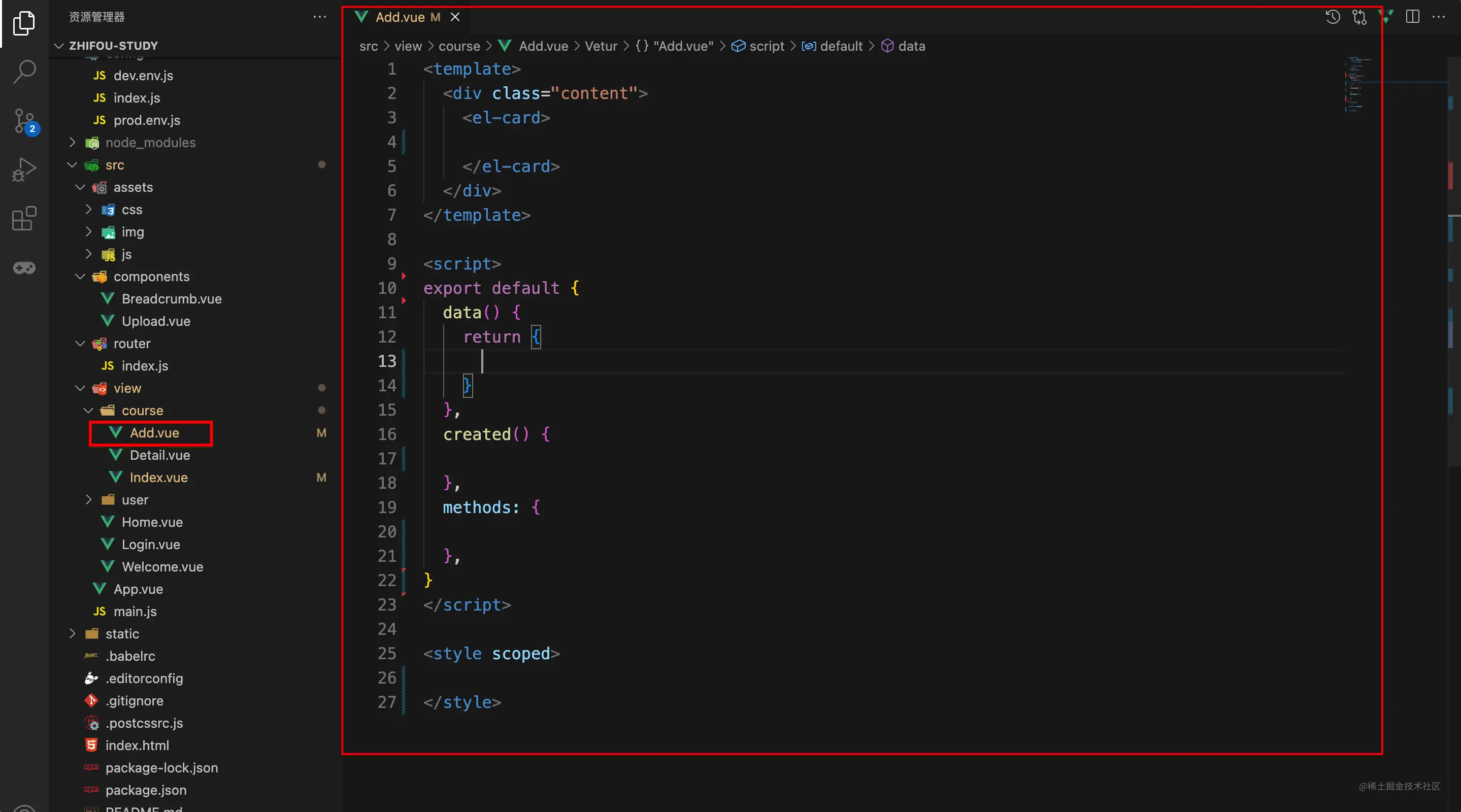Image resolution: width=1461 pixels, height=812 pixels.
Task: Click the Explorer files icon
Action: [x=24, y=23]
